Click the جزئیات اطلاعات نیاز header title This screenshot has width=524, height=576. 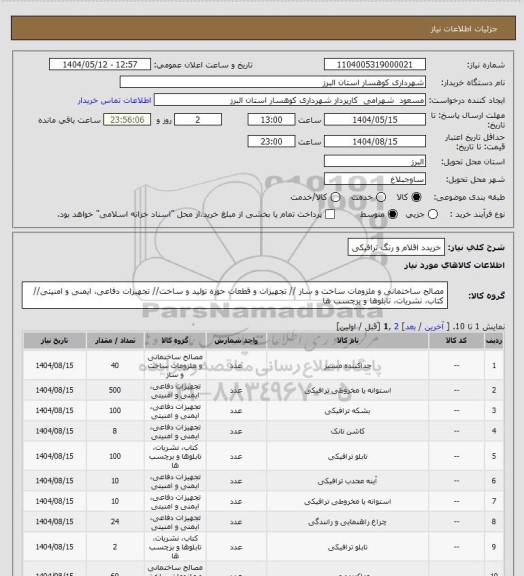click(x=464, y=29)
